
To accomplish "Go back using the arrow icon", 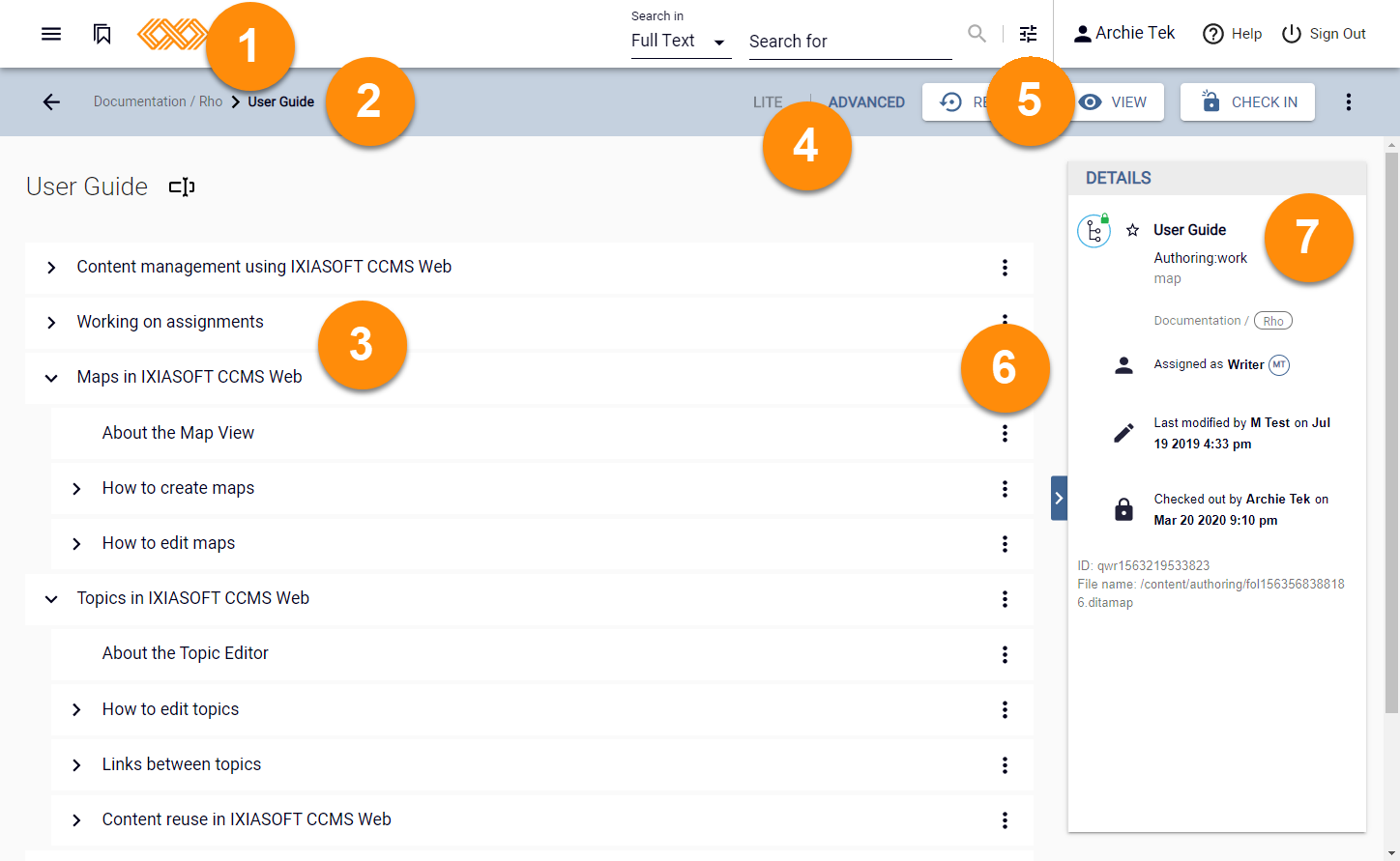I will [x=51, y=101].
